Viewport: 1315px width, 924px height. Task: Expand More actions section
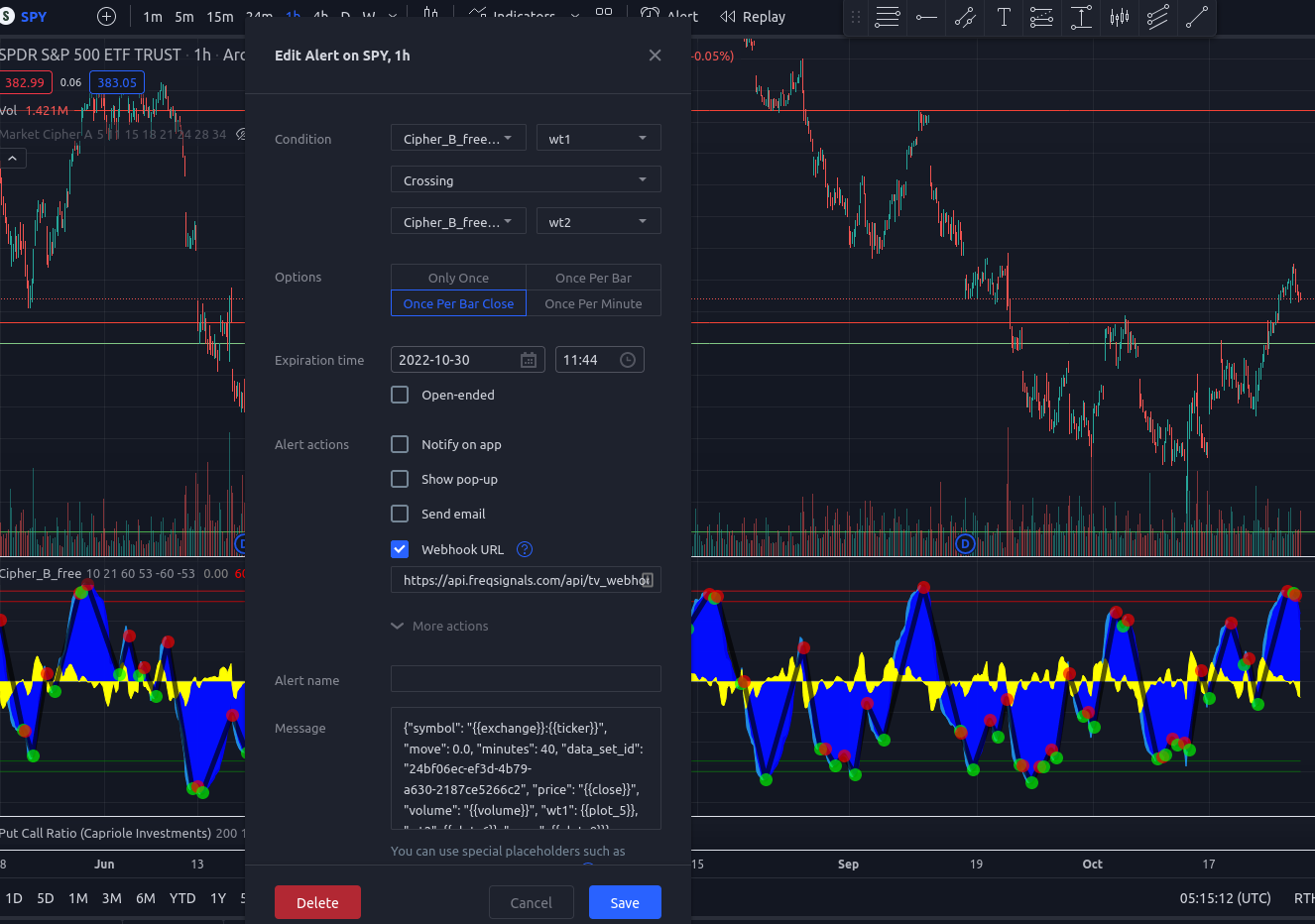click(439, 626)
